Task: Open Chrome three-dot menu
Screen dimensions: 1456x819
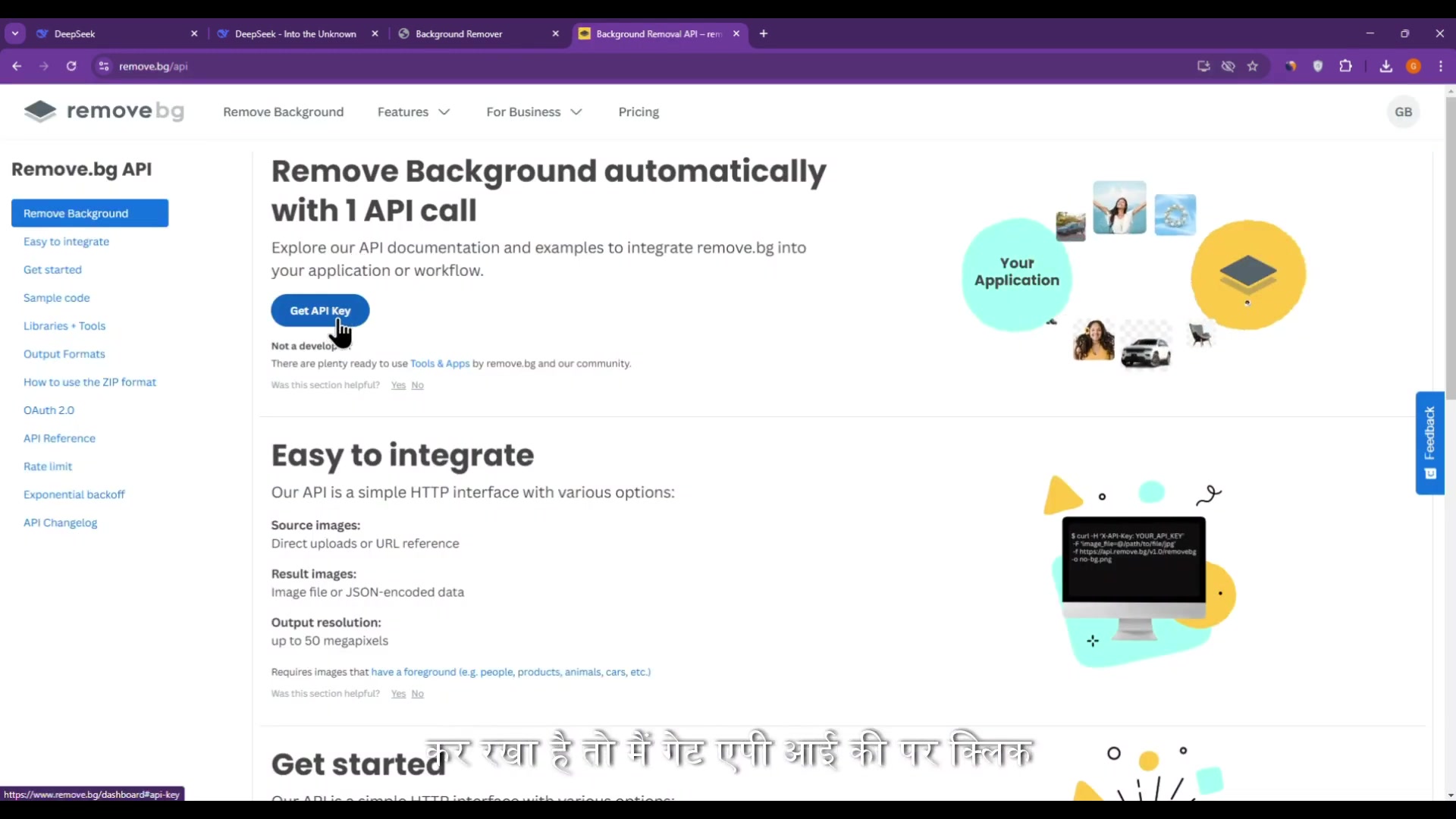Action: [x=1441, y=66]
